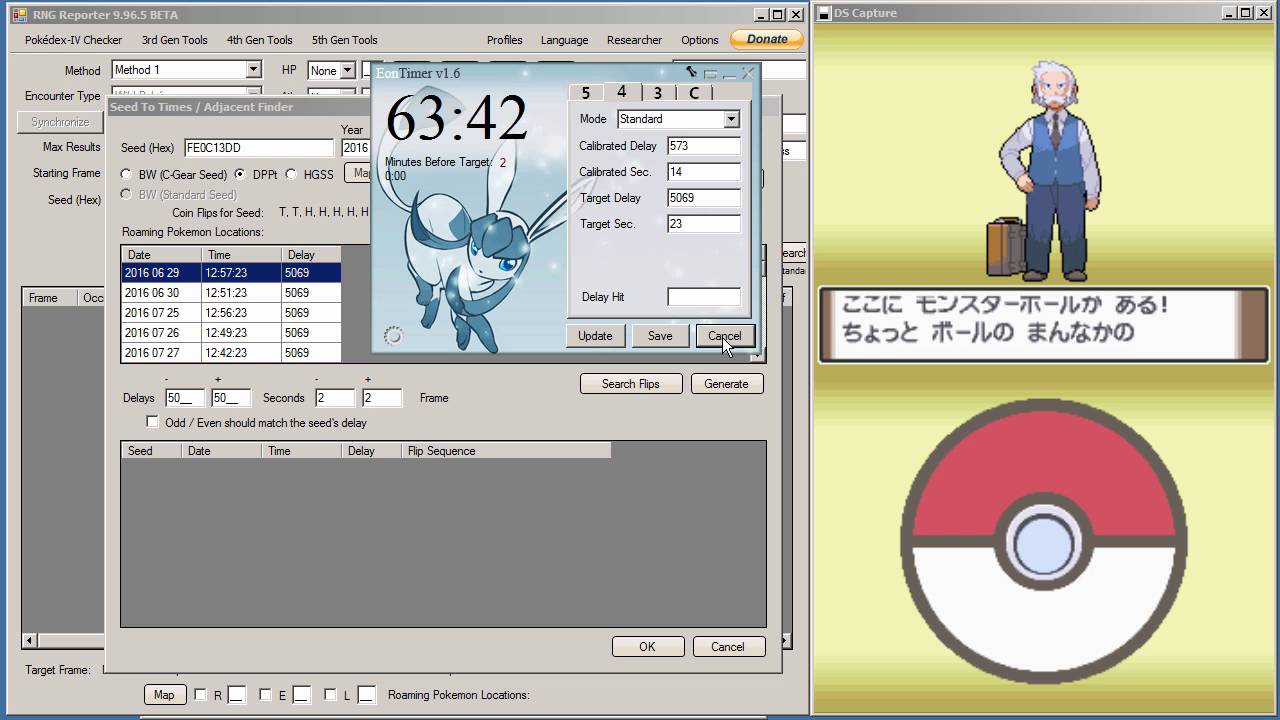The image size is (1280, 720).
Task: Check the E roamer checkbox
Action: click(265, 694)
